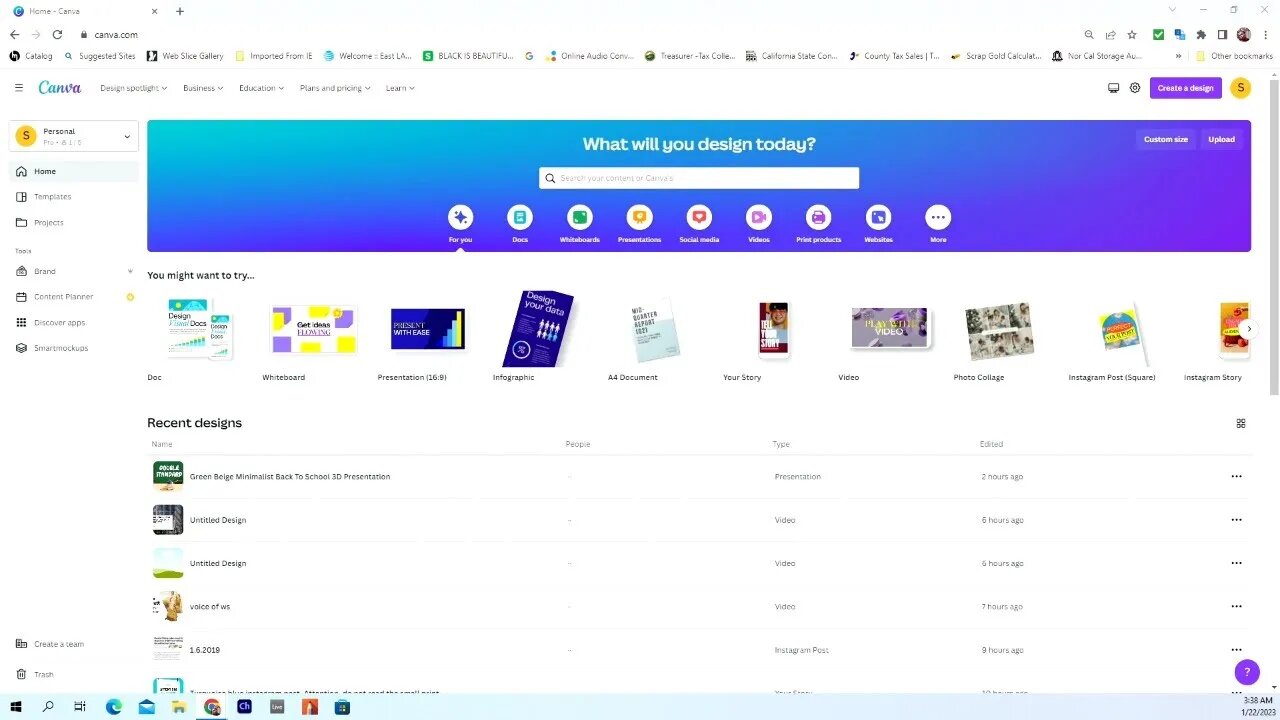Click the Upload button
The image size is (1280, 720).
click(1221, 139)
